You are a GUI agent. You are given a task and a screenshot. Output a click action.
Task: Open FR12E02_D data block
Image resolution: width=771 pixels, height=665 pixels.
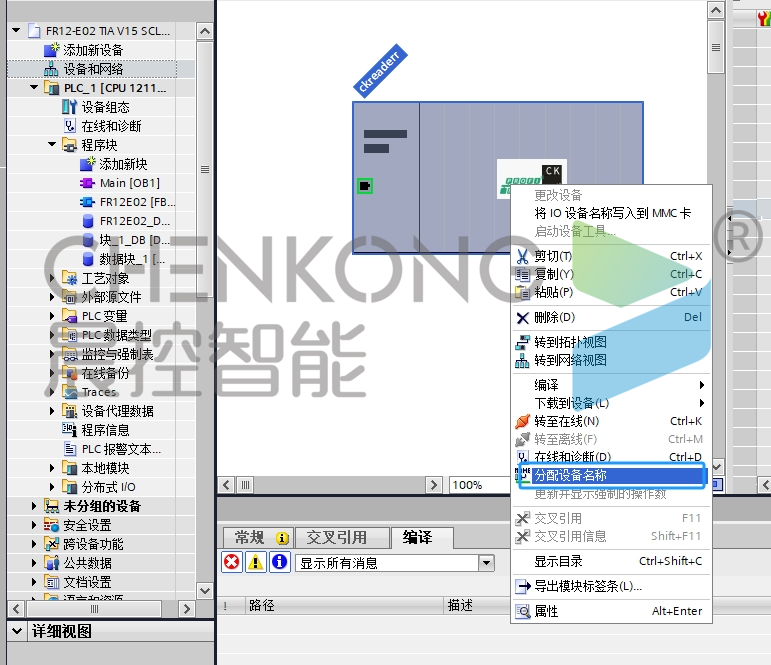[x=134, y=221]
